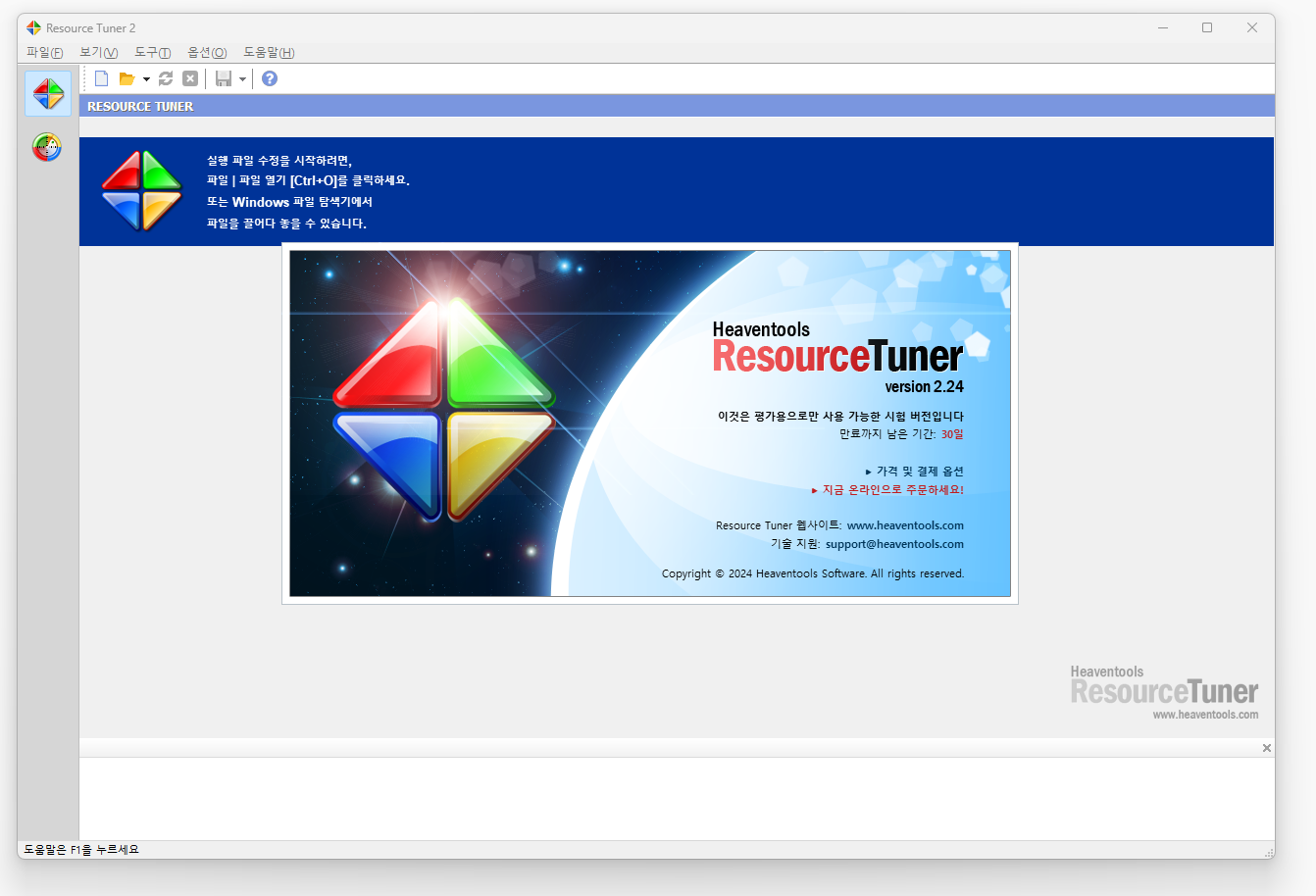Image resolution: width=1316 pixels, height=896 pixels.
Task: Select the Resource Tuner sidebar icon
Action: [48, 94]
